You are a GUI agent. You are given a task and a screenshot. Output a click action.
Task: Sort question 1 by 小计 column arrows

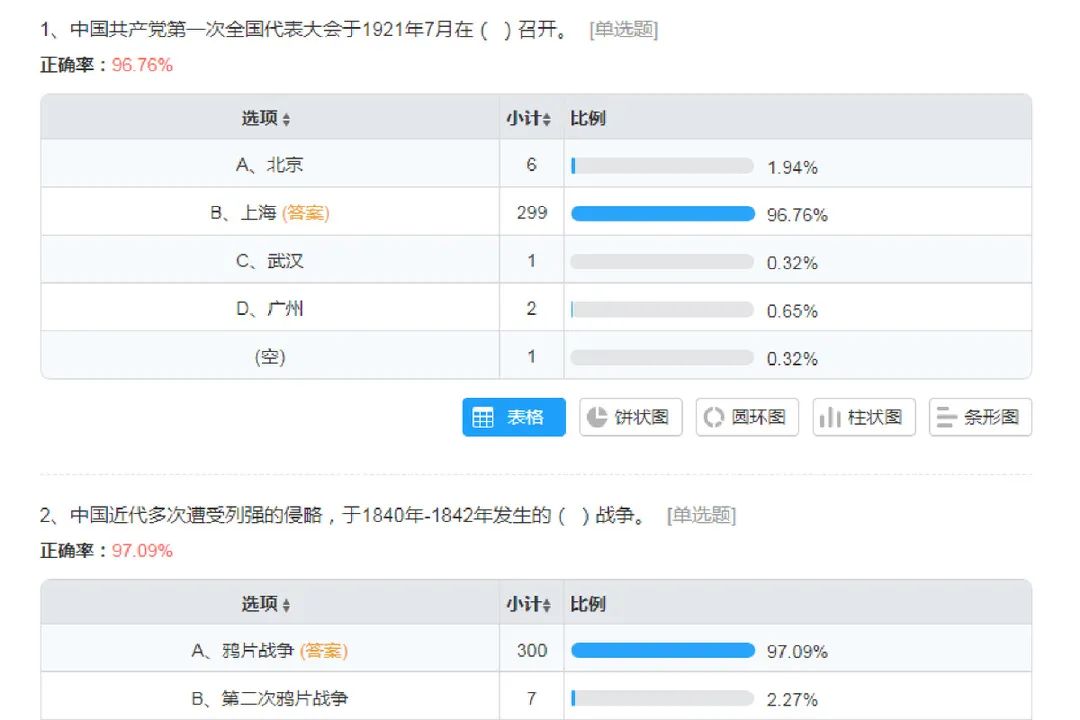(547, 120)
